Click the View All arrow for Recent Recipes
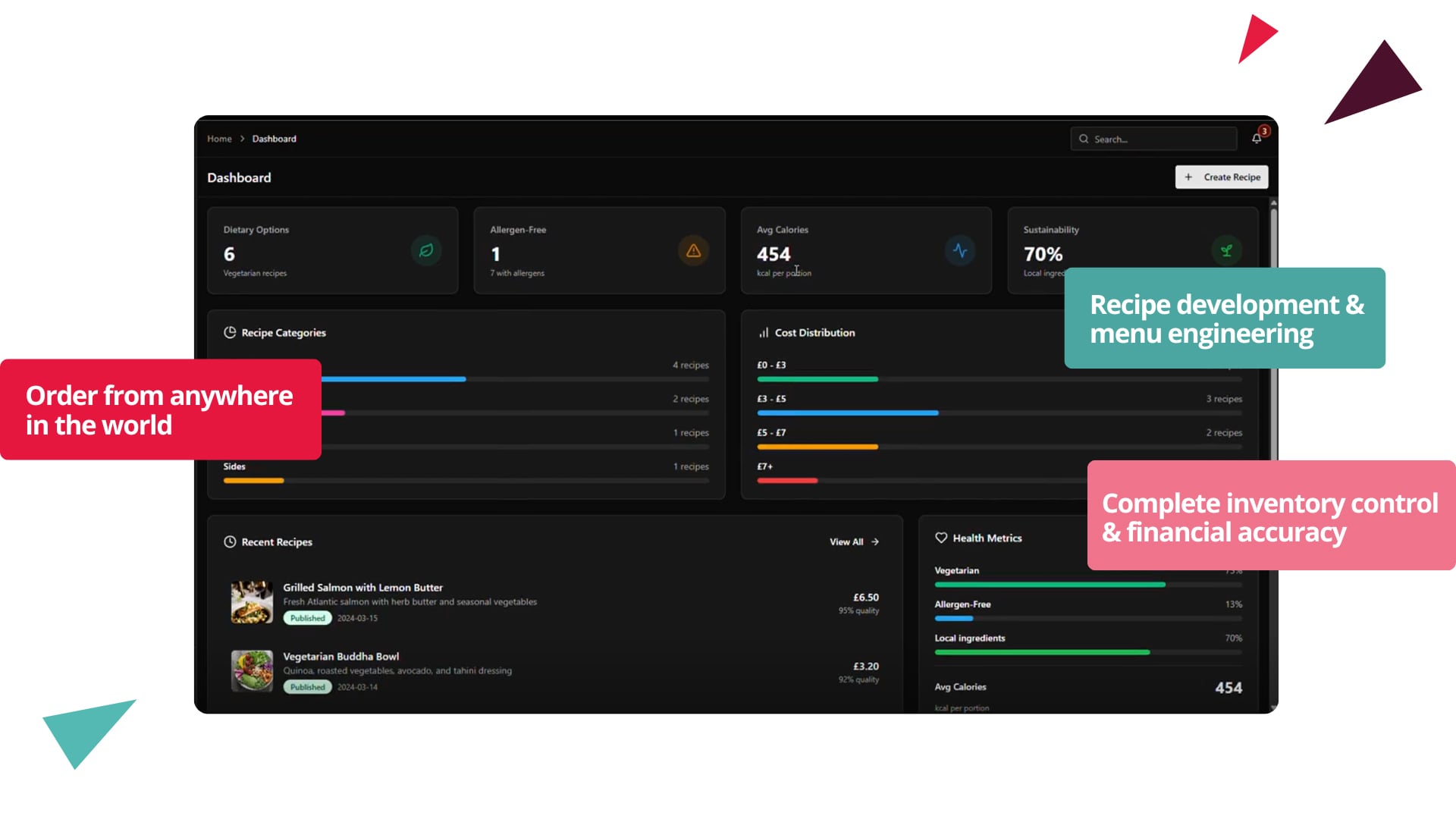 874,541
